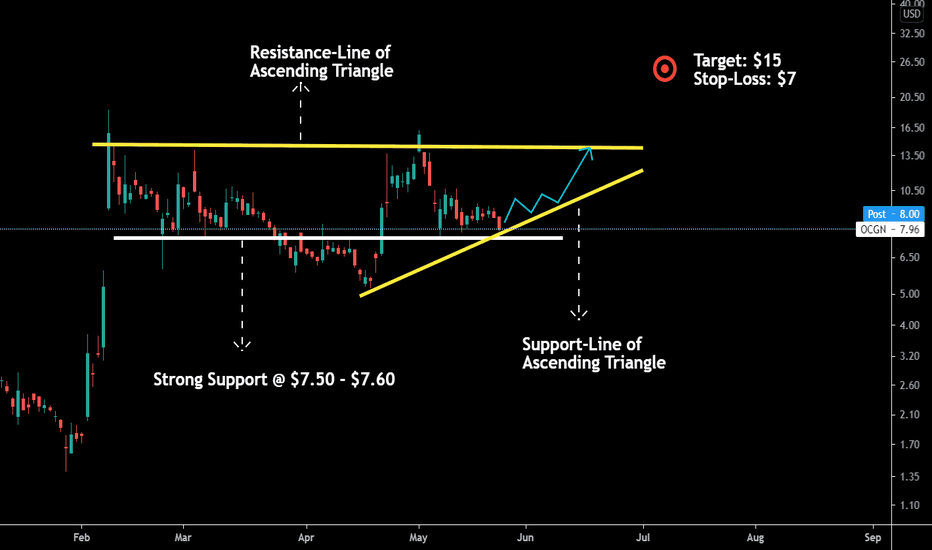Image resolution: width=932 pixels, height=550 pixels.
Task: Select the 'Target: $15' text annotation
Action: (x=737, y=60)
